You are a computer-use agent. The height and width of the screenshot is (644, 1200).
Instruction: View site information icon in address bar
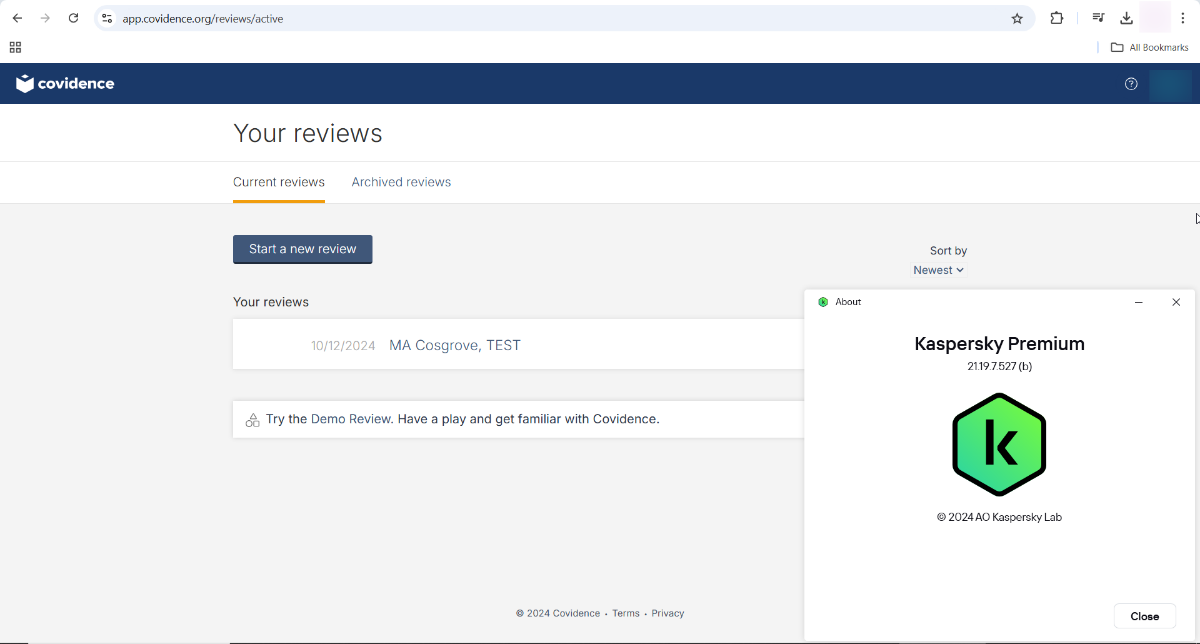[107, 18]
